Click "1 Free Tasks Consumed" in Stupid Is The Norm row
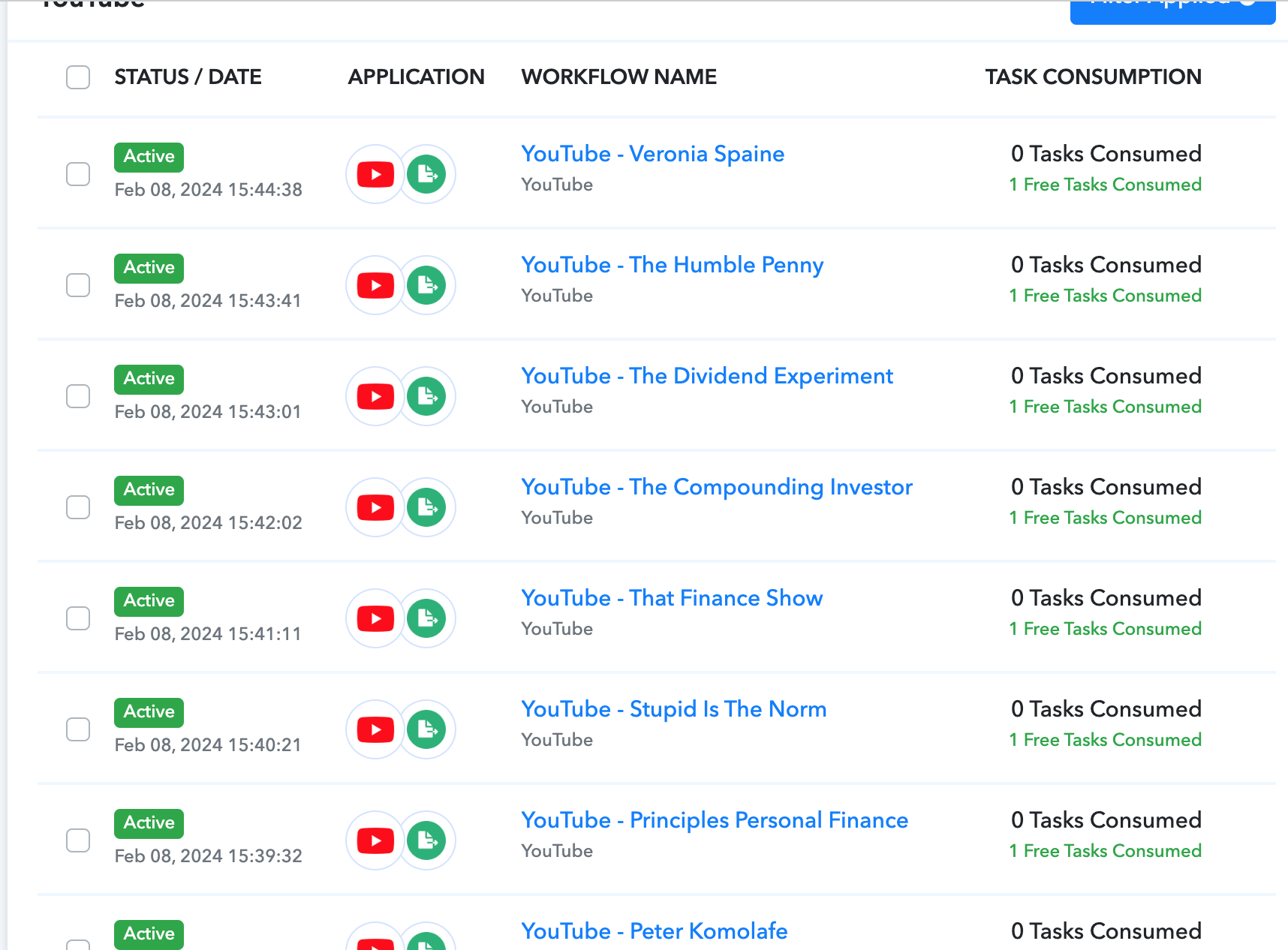This screenshot has width=1288, height=950. (x=1105, y=740)
